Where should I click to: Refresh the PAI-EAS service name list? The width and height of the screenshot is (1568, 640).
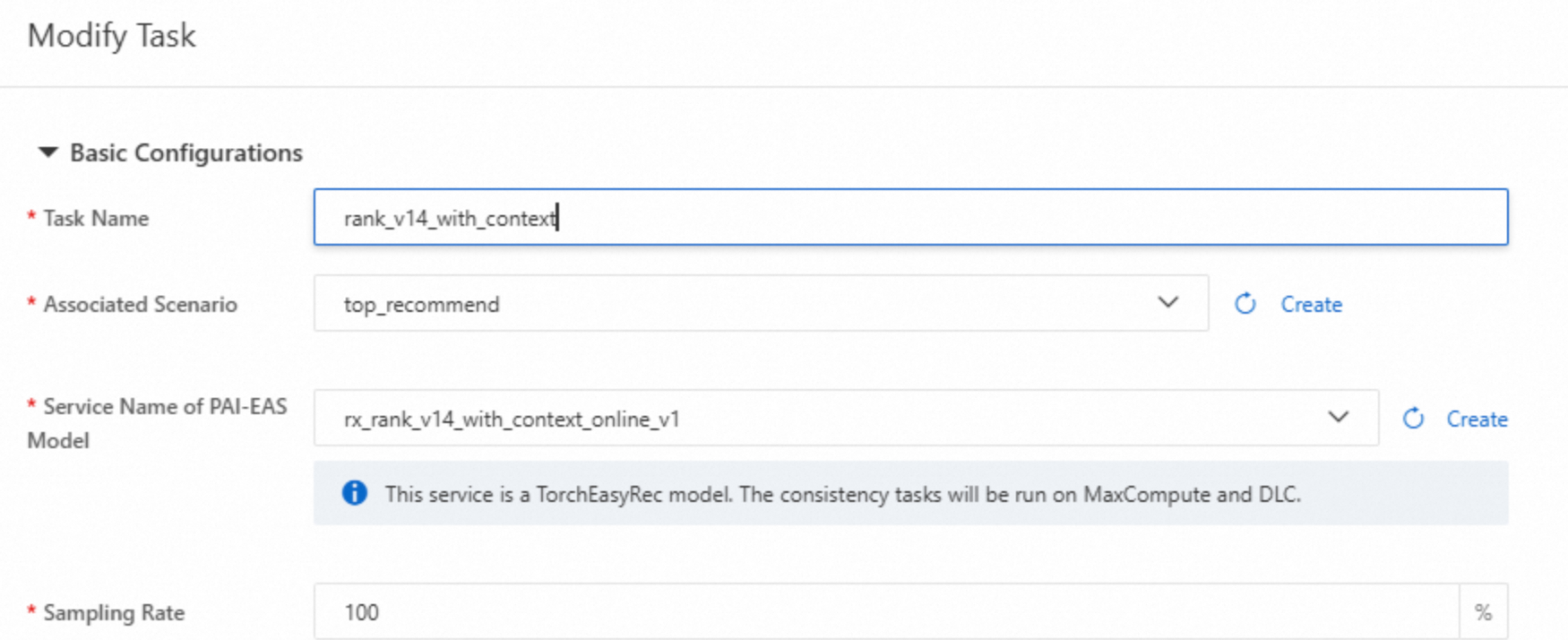click(1413, 419)
